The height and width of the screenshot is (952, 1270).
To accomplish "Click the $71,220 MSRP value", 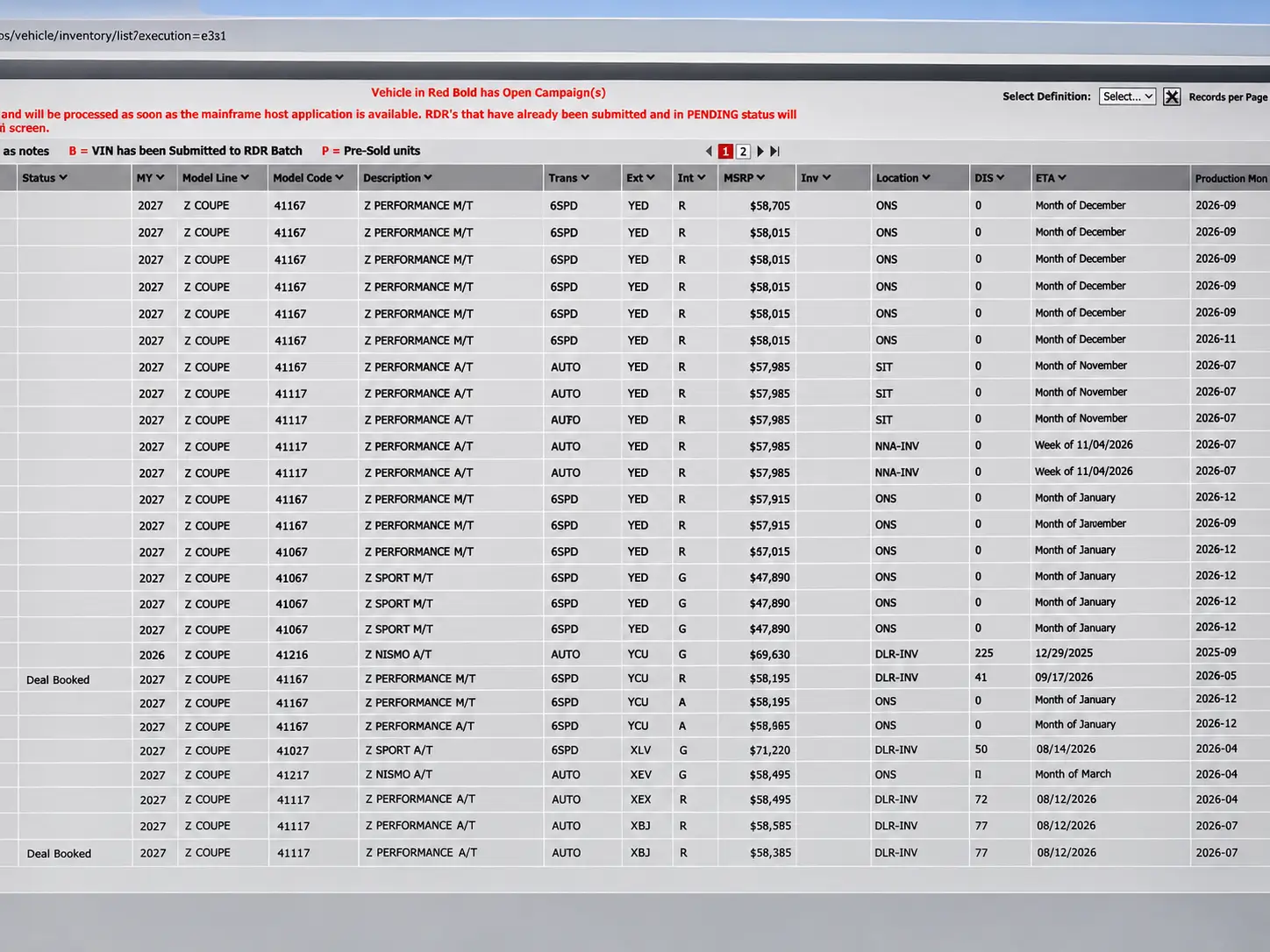I will pyautogui.click(x=770, y=750).
